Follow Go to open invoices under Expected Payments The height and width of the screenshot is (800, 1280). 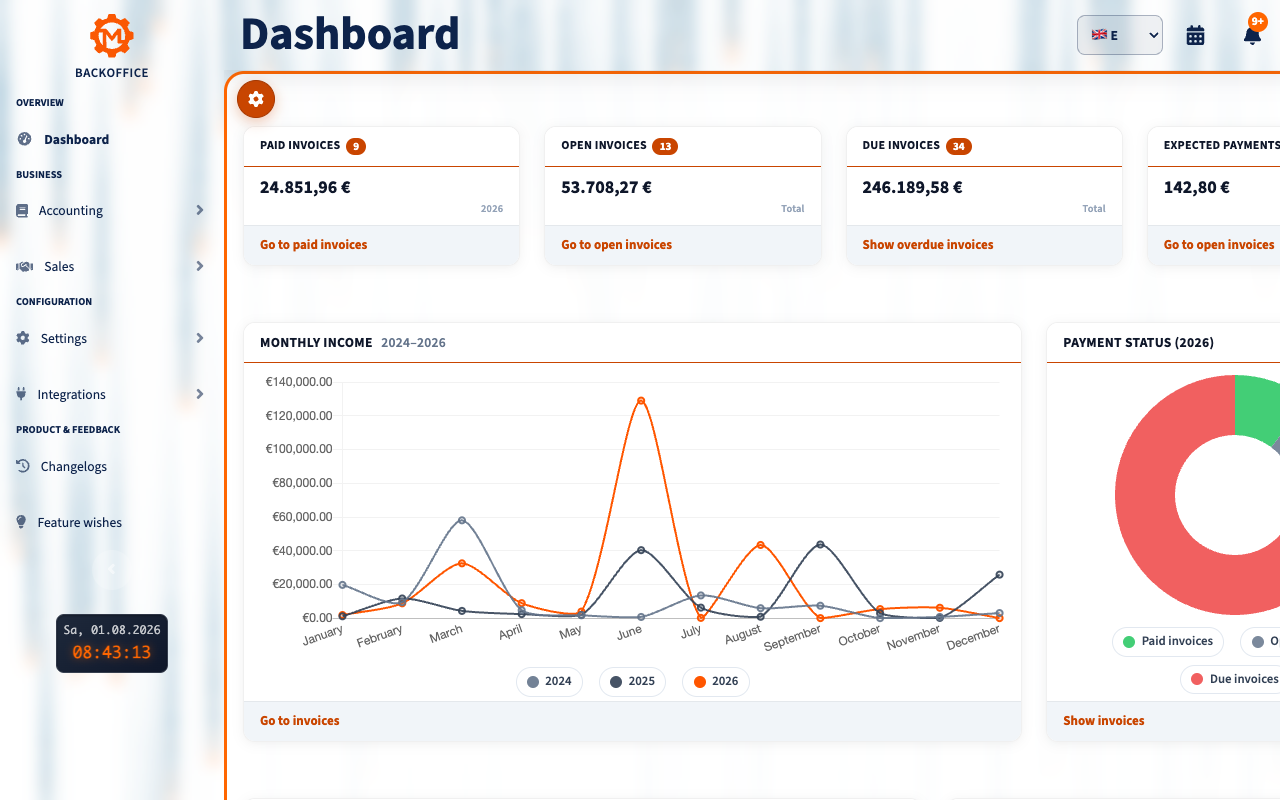click(x=1219, y=245)
